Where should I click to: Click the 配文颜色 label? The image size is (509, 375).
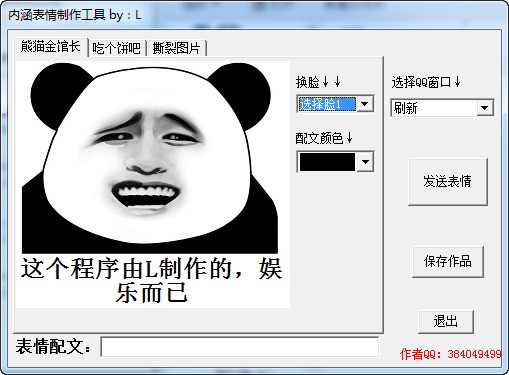click(x=324, y=138)
